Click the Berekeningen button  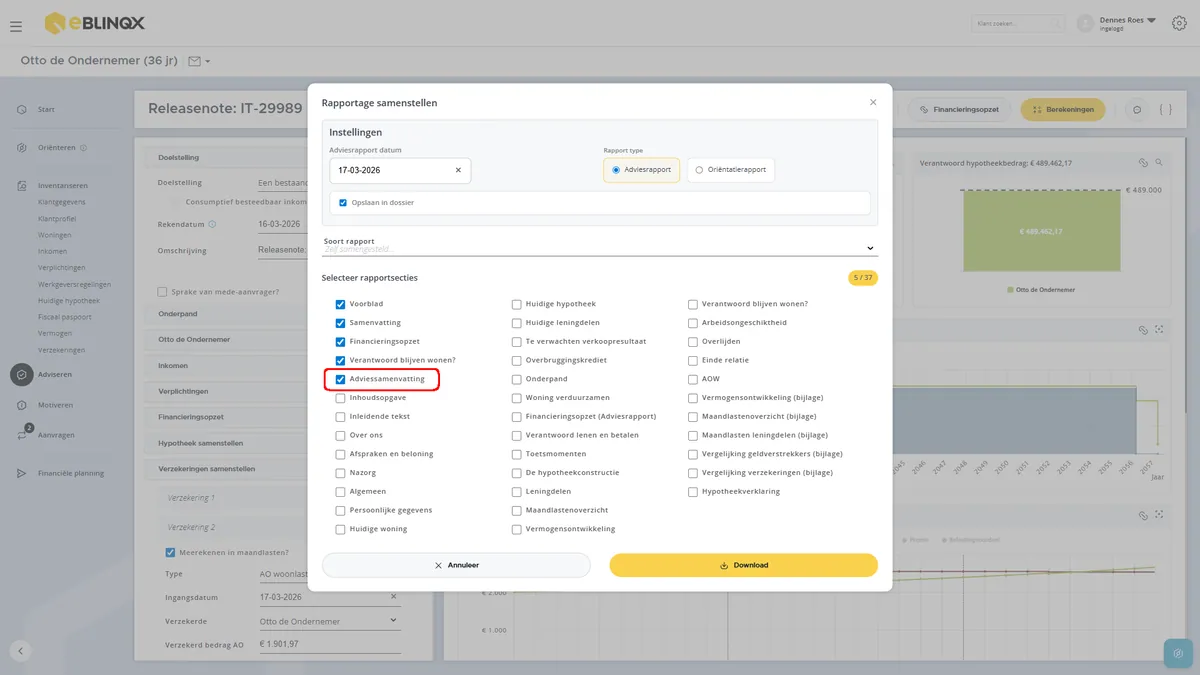pyautogui.click(x=1063, y=109)
